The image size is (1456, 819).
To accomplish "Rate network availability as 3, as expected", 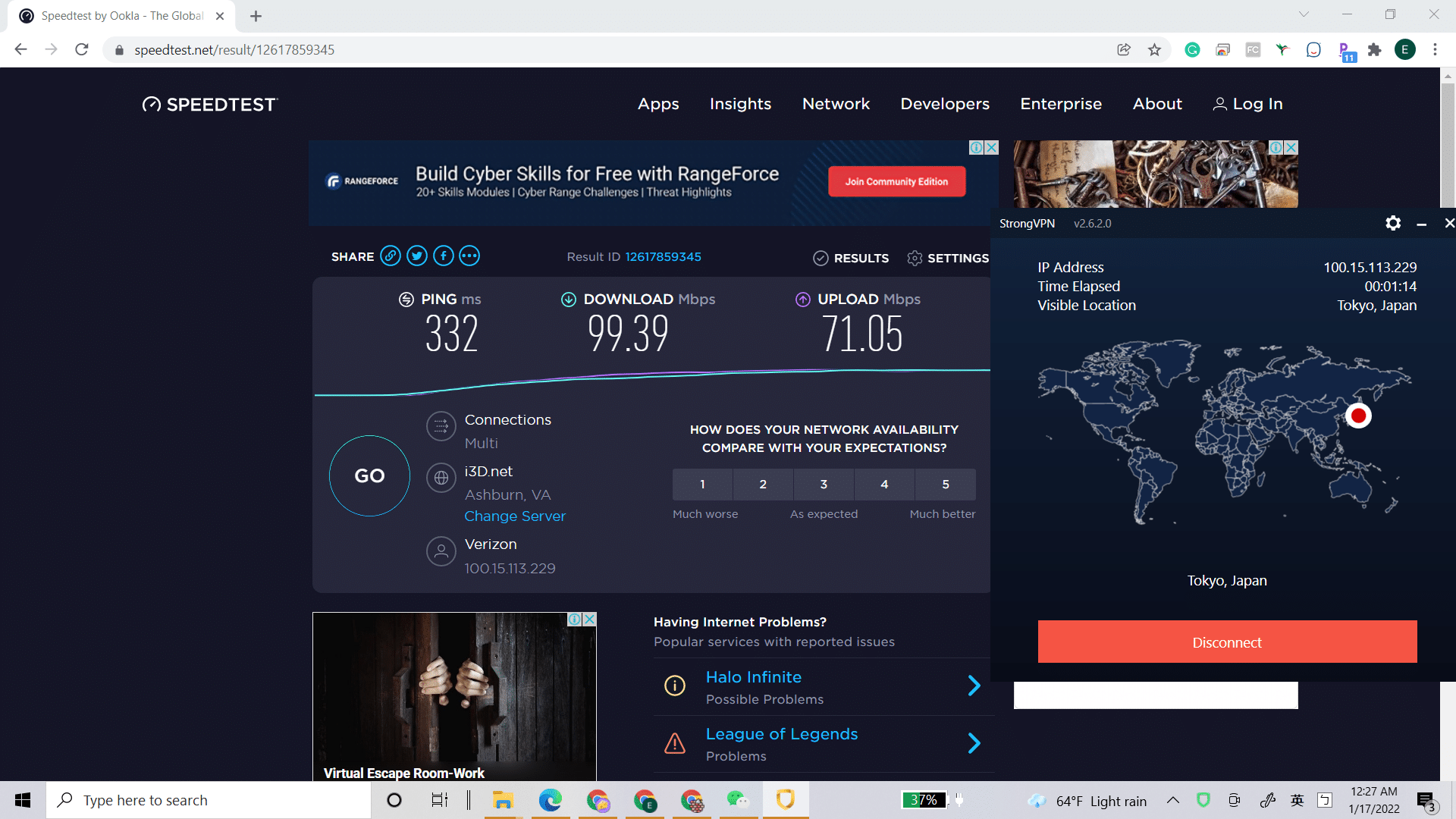I will pyautogui.click(x=824, y=485).
